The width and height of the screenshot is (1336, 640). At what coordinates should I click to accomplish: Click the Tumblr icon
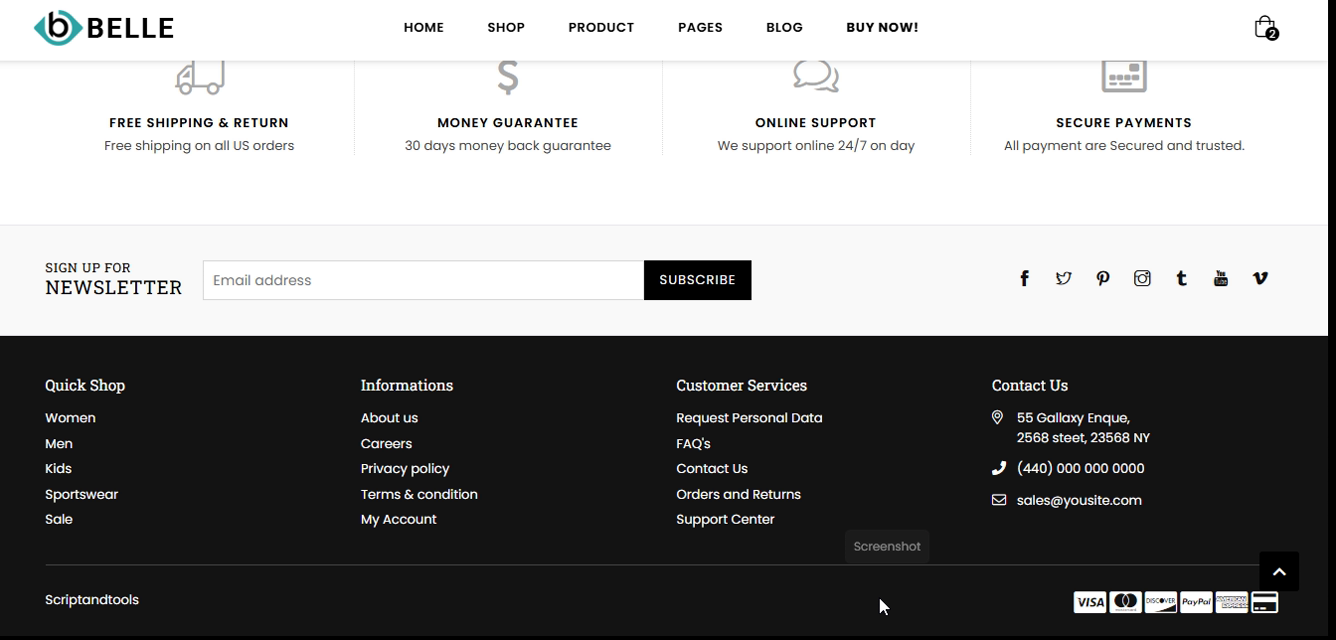(1181, 279)
